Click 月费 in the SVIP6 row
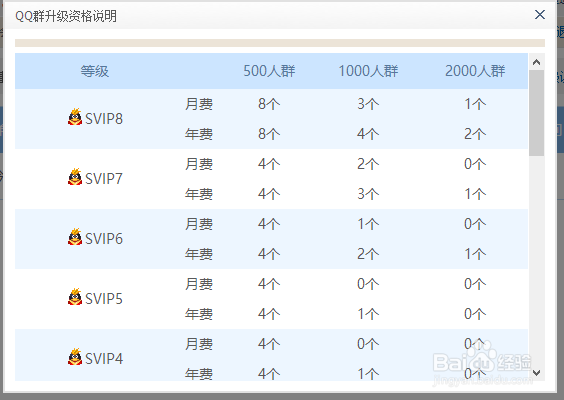Image resolution: width=564 pixels, height=400 pixels. point(199,224)
